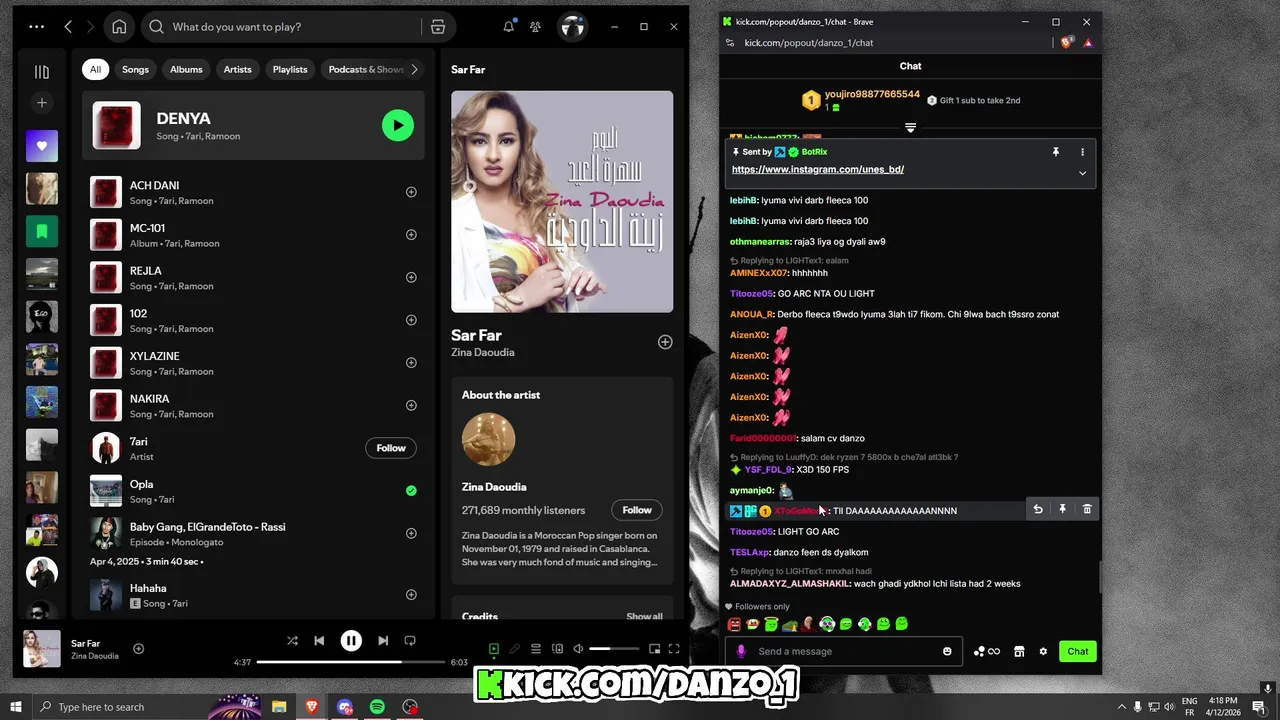Open Kick chat settings gear
Image resolution: width=1280 pixels, height=720 pixels.
pos(1043,651)
